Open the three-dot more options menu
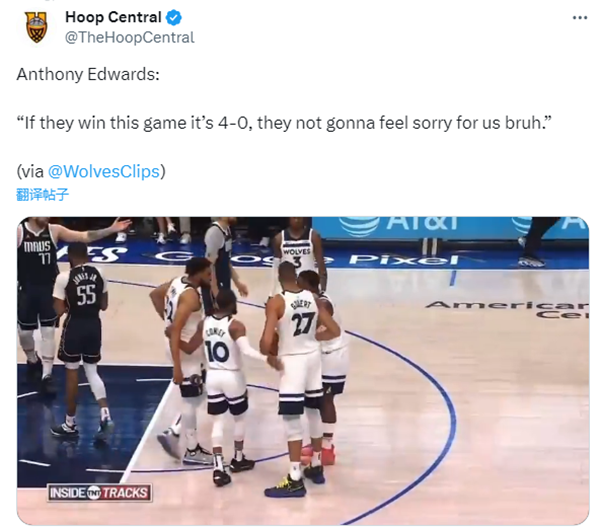This screenshot has height=527, width=600. (x=580, y=18)
